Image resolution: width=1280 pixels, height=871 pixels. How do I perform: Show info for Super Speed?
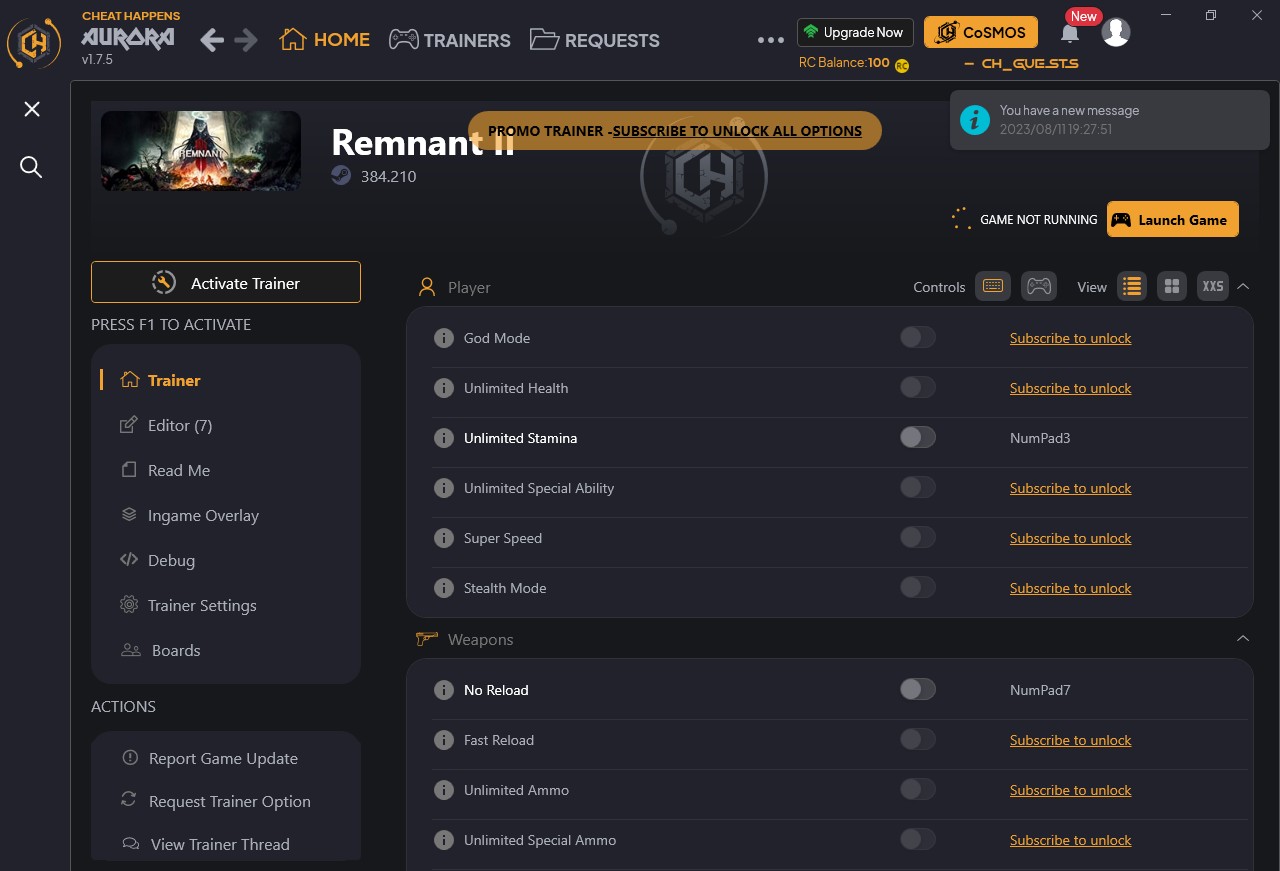click(x=444, y=538)
